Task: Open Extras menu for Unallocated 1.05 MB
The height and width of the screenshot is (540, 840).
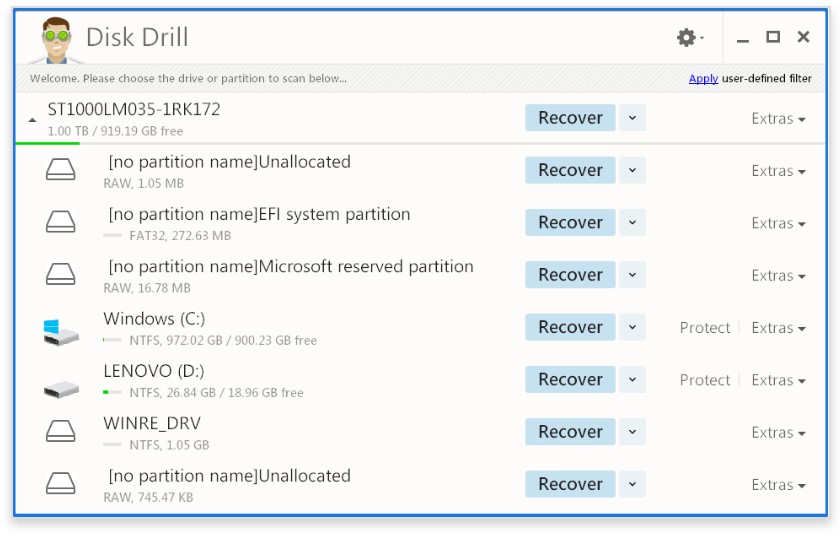Action: tap(778, 171)
